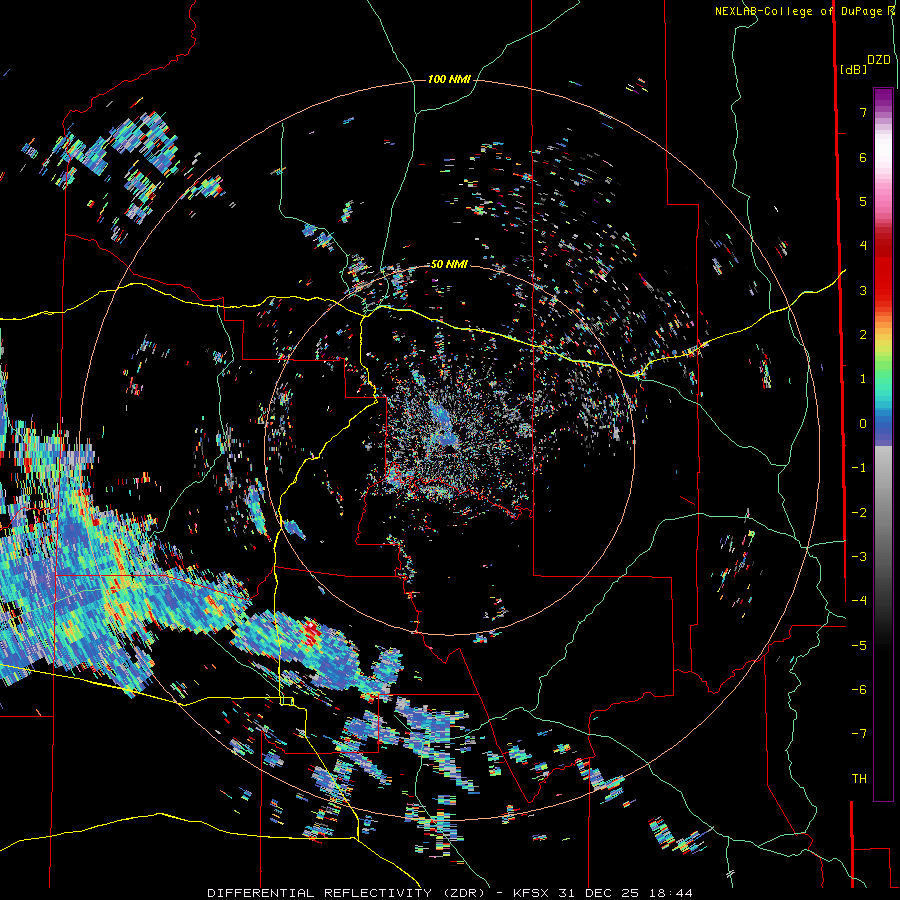Click the 6 value on the color scale
900x900 pixels.
[x=863, y=157]
